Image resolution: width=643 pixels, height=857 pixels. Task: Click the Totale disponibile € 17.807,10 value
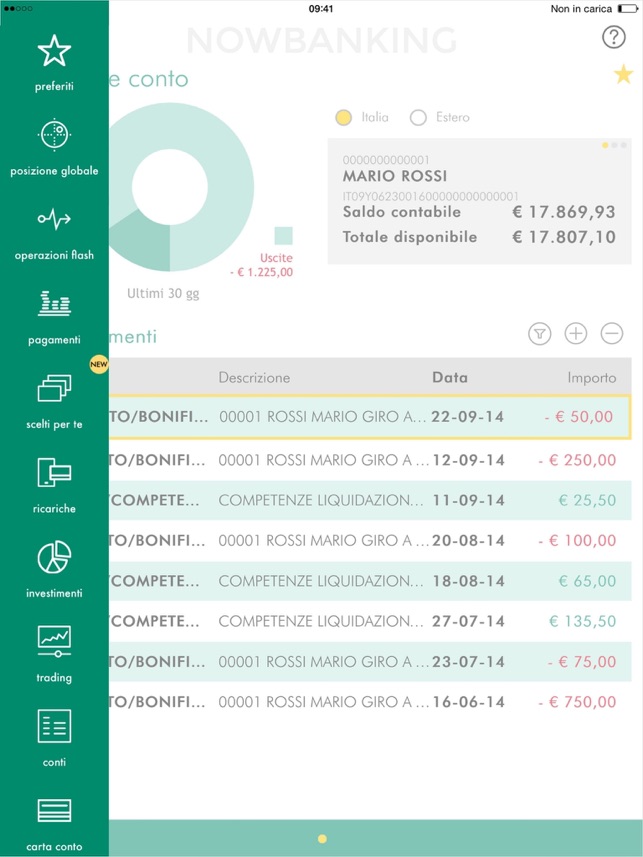tap(564, 237)
